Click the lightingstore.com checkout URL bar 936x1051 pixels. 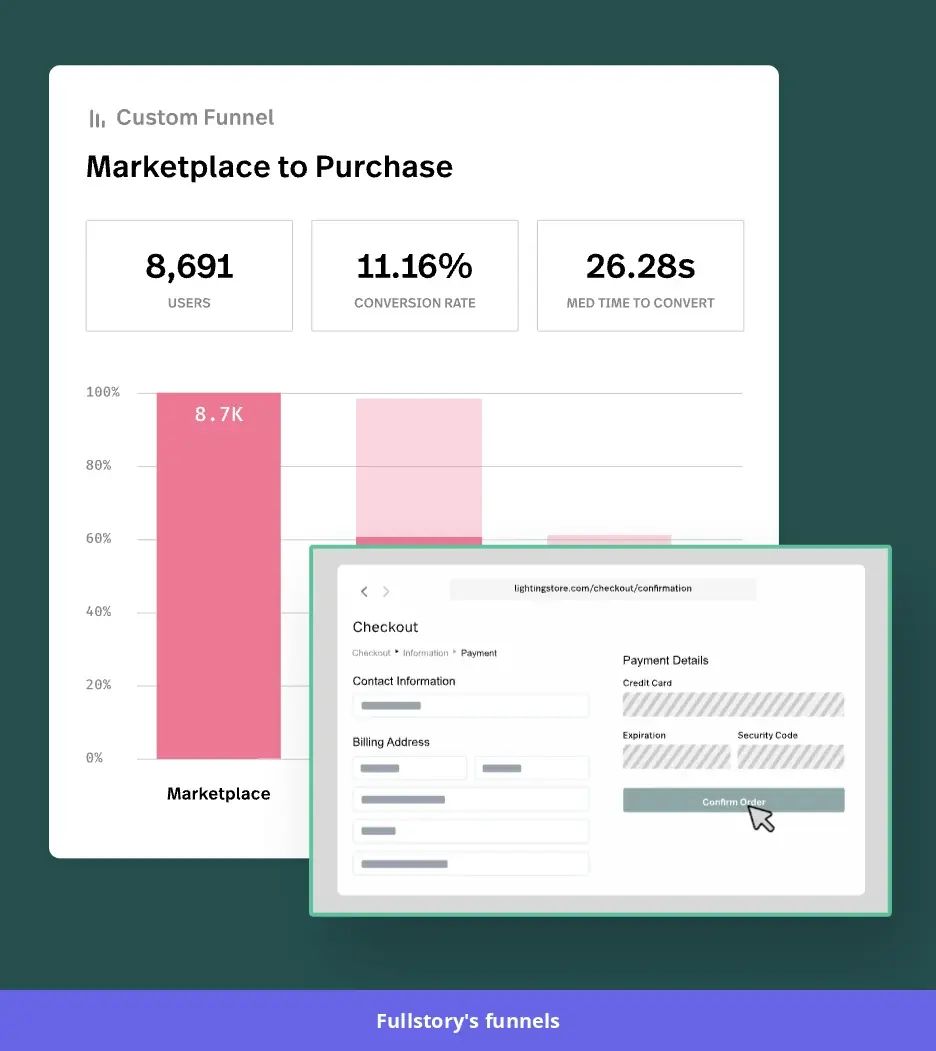[x=603, y=589]
